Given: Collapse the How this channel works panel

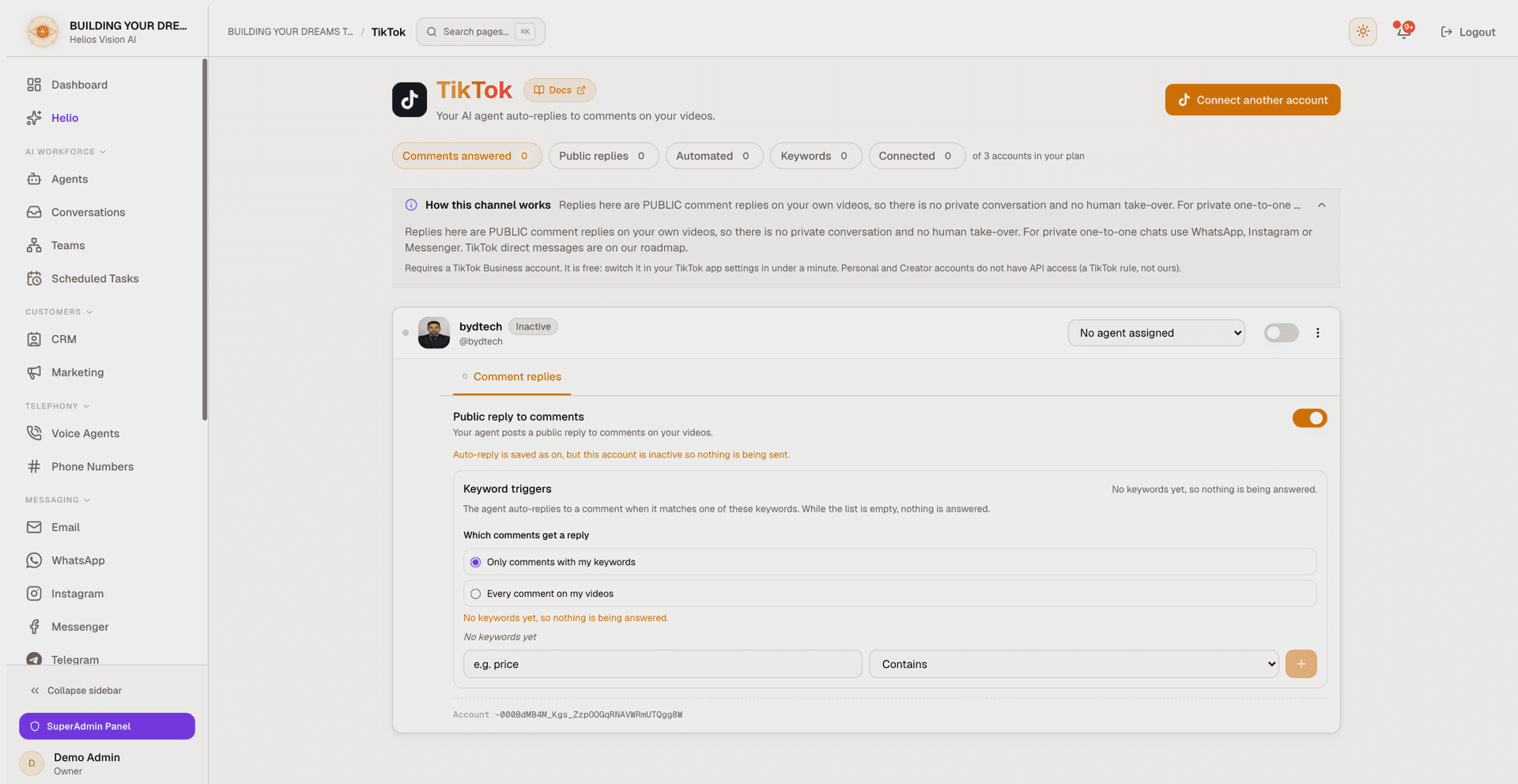Looking at the screenshot, I should click(1322, 205).
